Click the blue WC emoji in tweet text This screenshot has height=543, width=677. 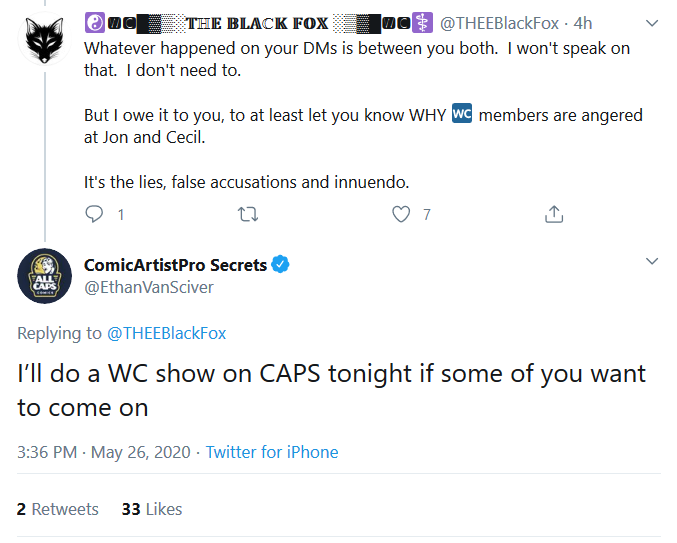click(x=462, y=114)
